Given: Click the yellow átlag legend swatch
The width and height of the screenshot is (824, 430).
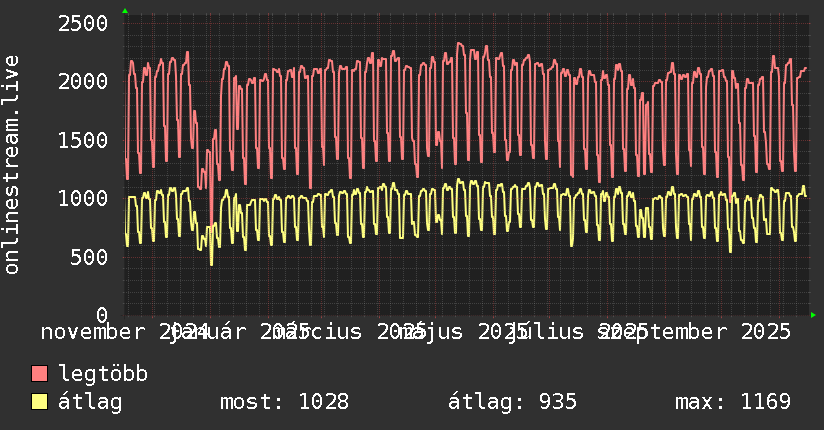Looking at the screenshot, I should (x=39, y=402).
